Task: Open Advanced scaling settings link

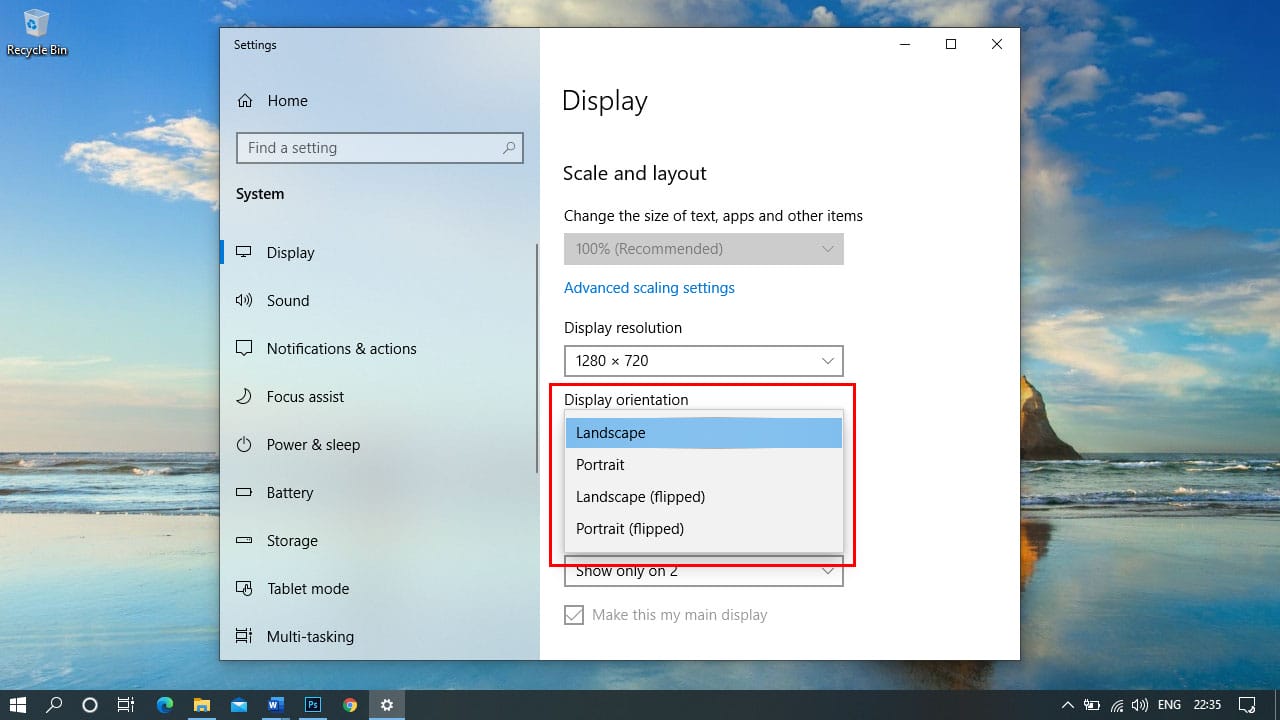Action: click(649, 288)
